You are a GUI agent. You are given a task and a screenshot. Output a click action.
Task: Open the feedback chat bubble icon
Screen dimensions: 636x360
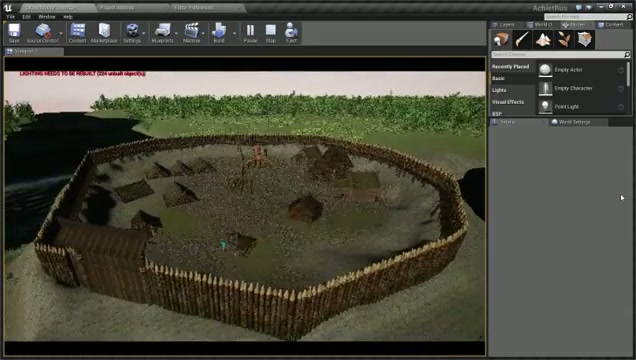point(579,7)
